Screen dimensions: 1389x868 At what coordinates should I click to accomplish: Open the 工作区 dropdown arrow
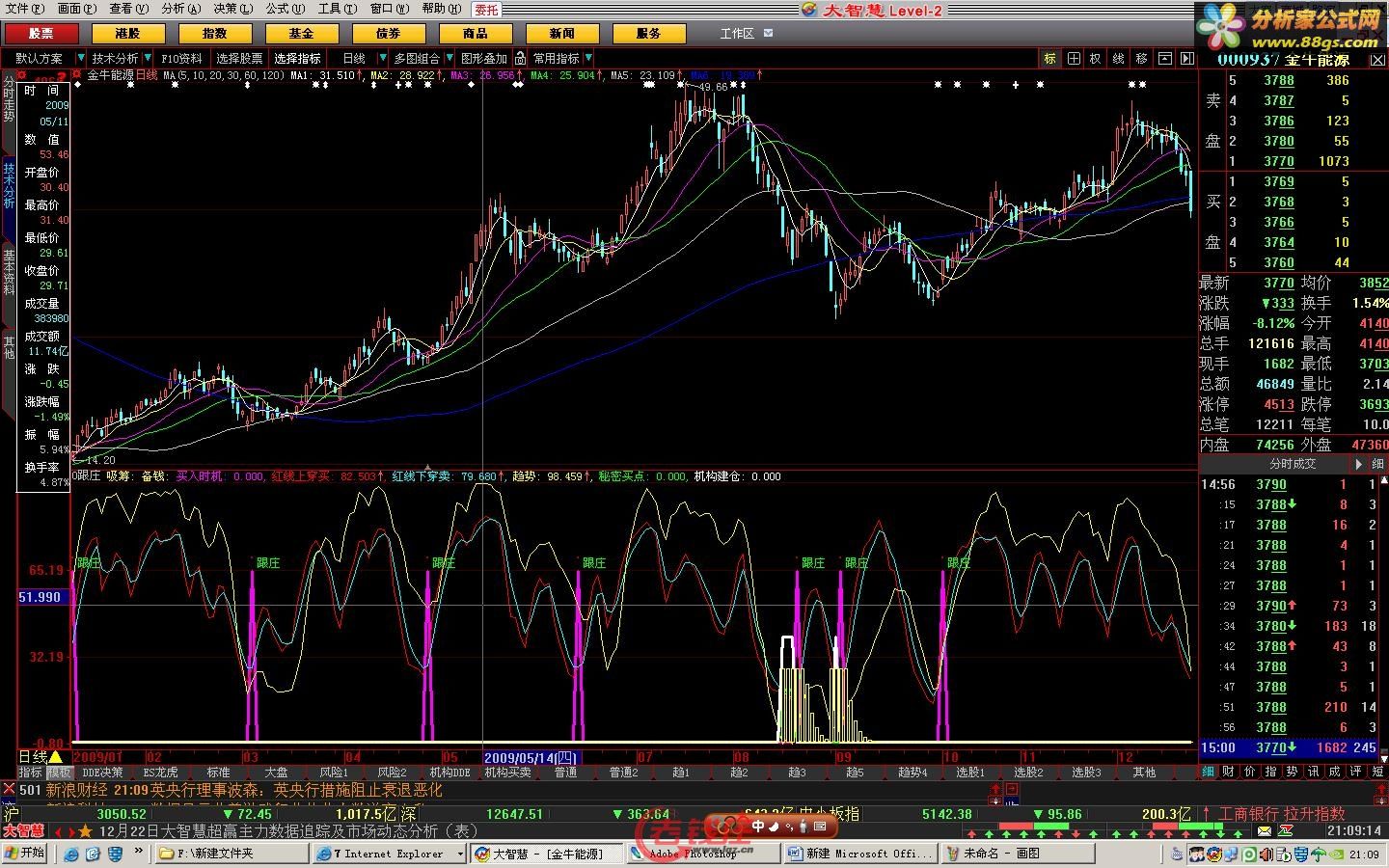point(768,33)
